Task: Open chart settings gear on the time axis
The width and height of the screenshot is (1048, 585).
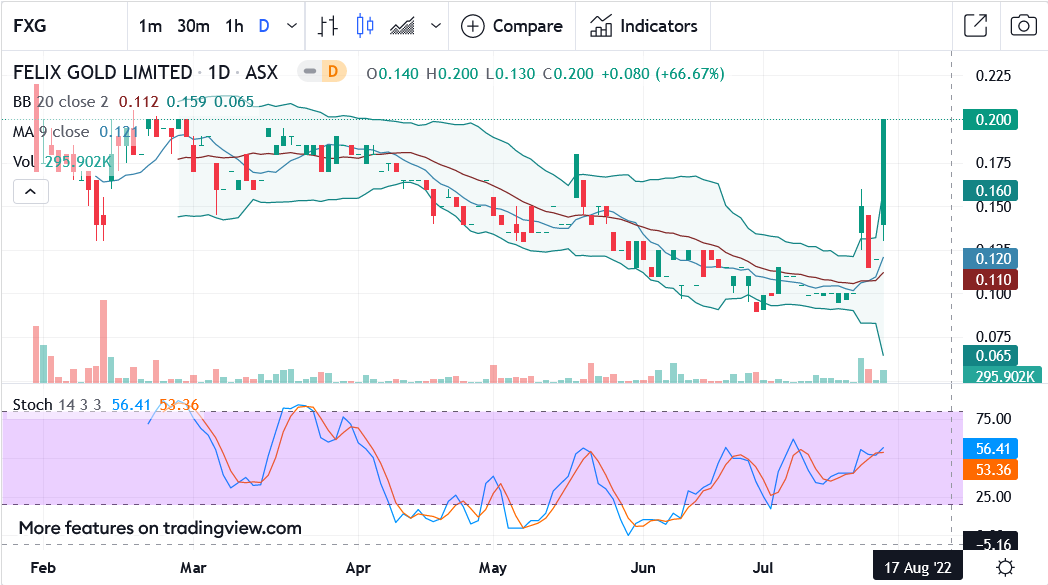Action: pos(1005,568)
